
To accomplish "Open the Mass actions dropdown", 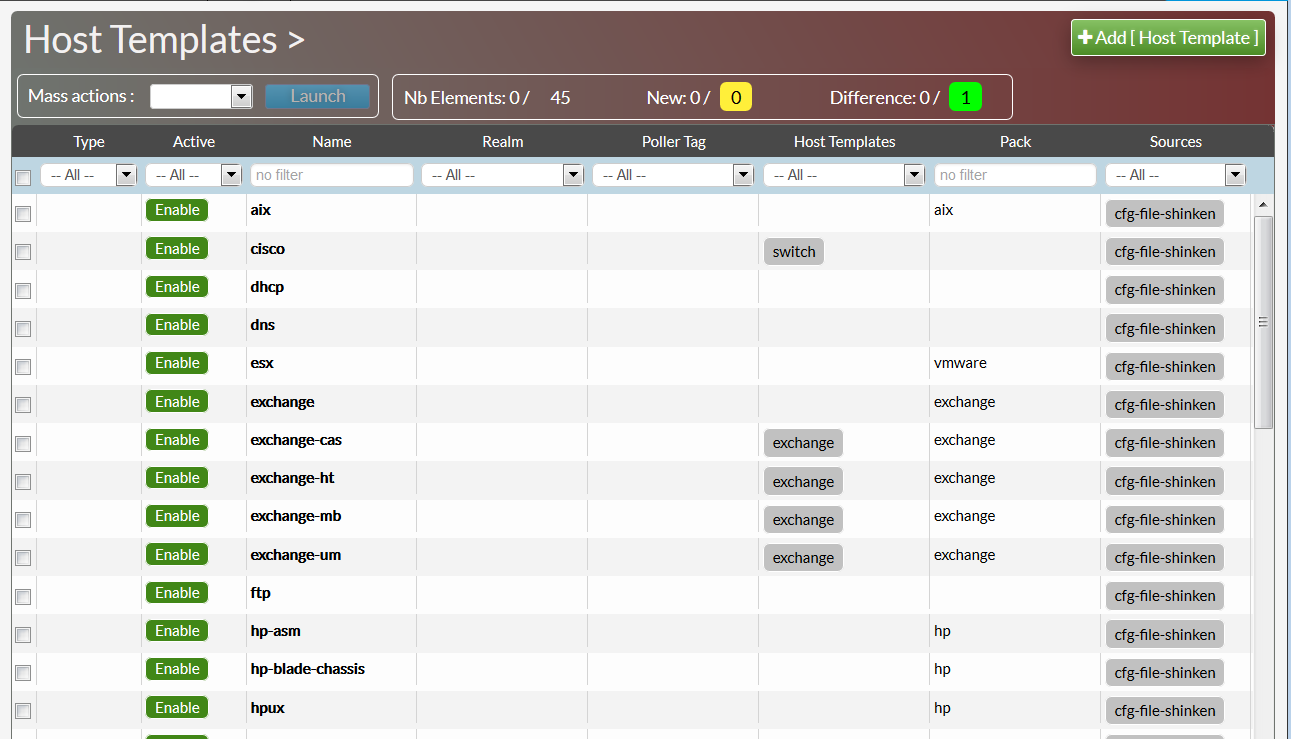I will 200,96.
